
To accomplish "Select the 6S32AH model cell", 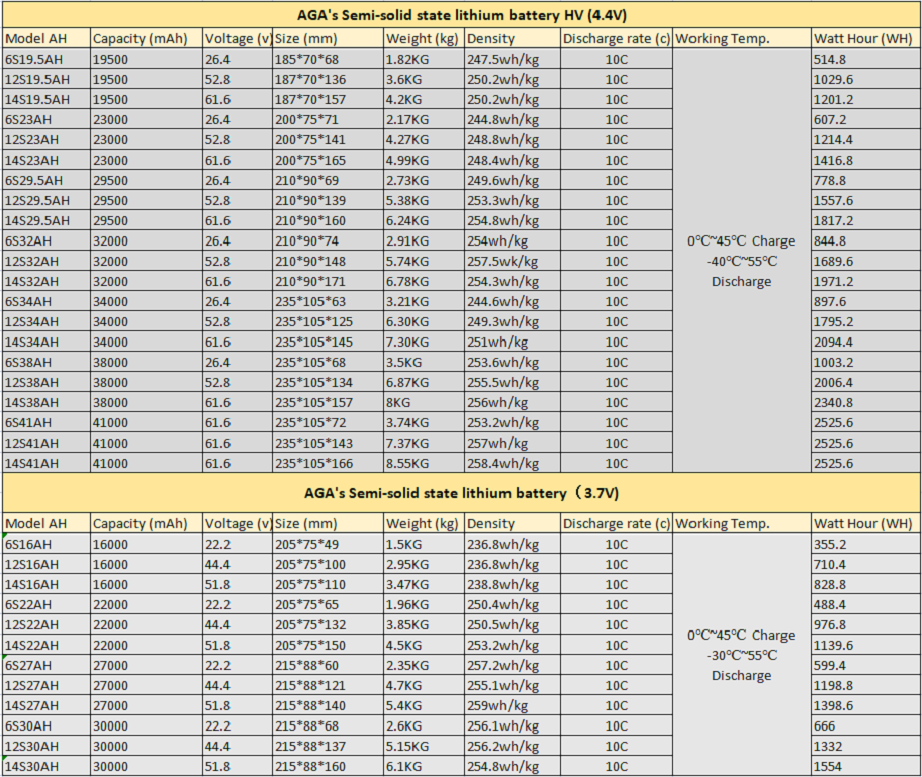I will pyautogui.click(x=46, y=241).
